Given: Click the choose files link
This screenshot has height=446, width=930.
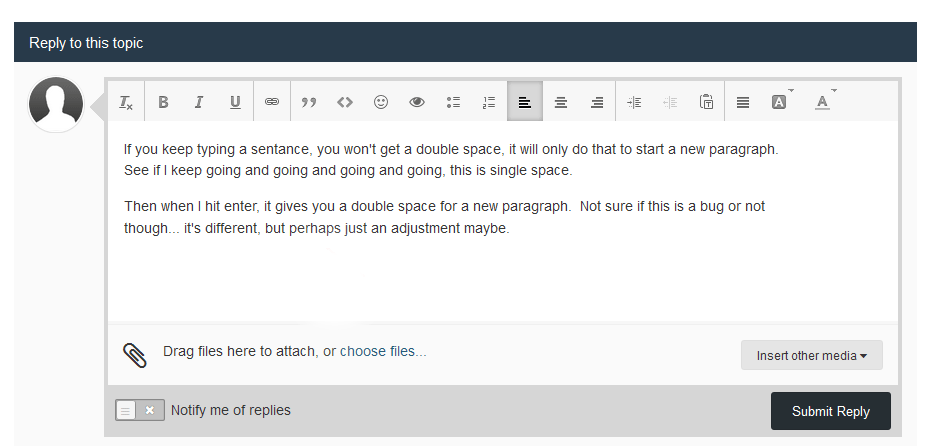Looking at the screenshot, I should click(x=383, y=351).
